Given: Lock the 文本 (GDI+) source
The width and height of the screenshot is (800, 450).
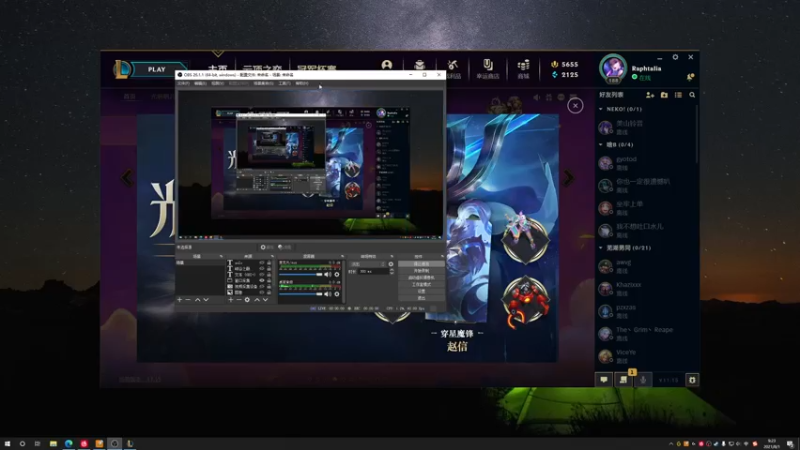Looking at the screenshot, I should click(x=269, y=274).
